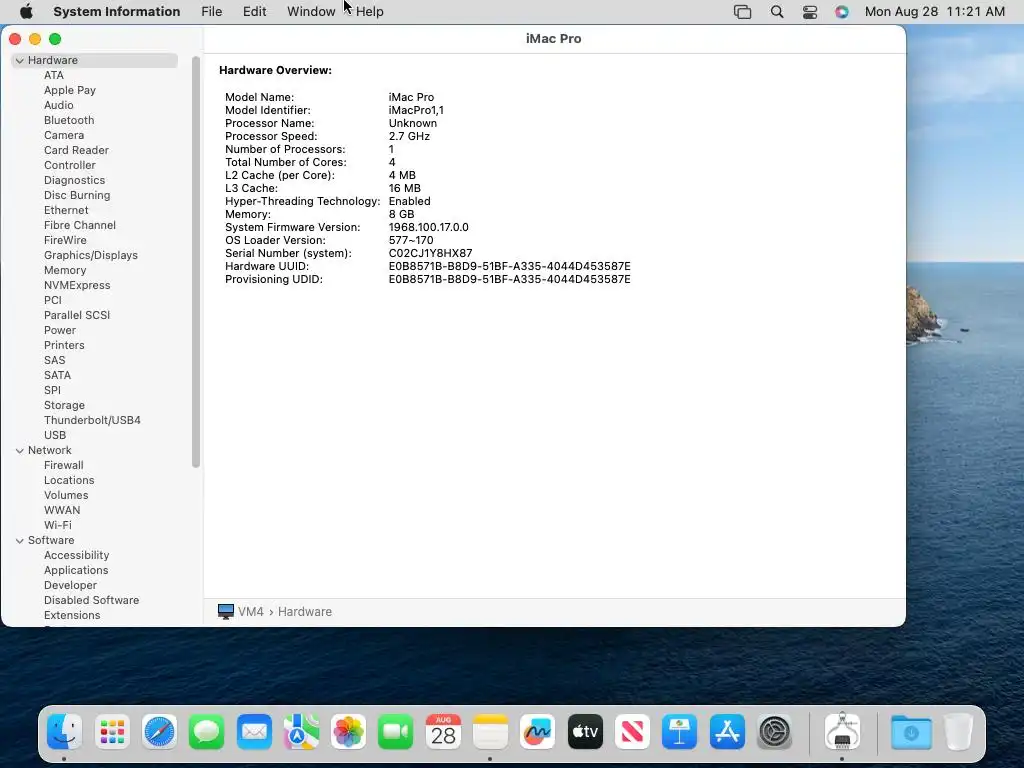The width and height of the screenshot is (1024, 768).
Task: Select Card Reader in the sidebar
Action: 76,150
